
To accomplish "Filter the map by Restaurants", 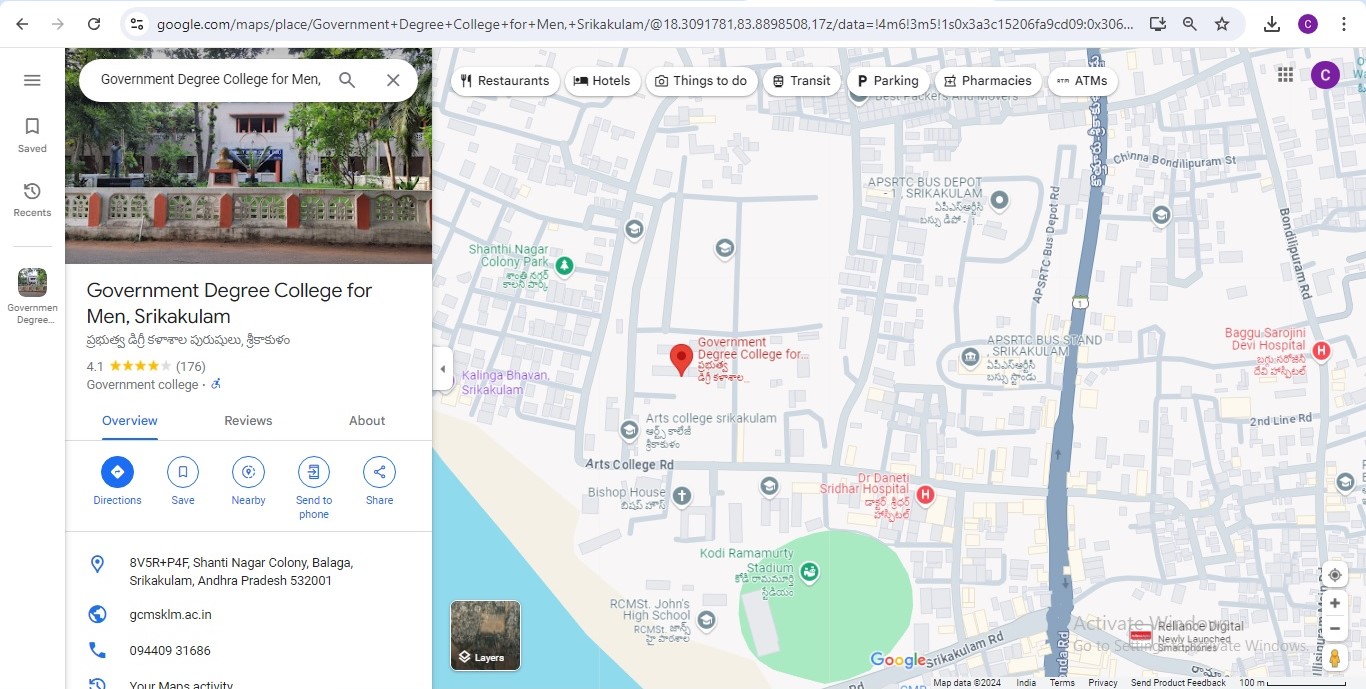I will [505, 81].
